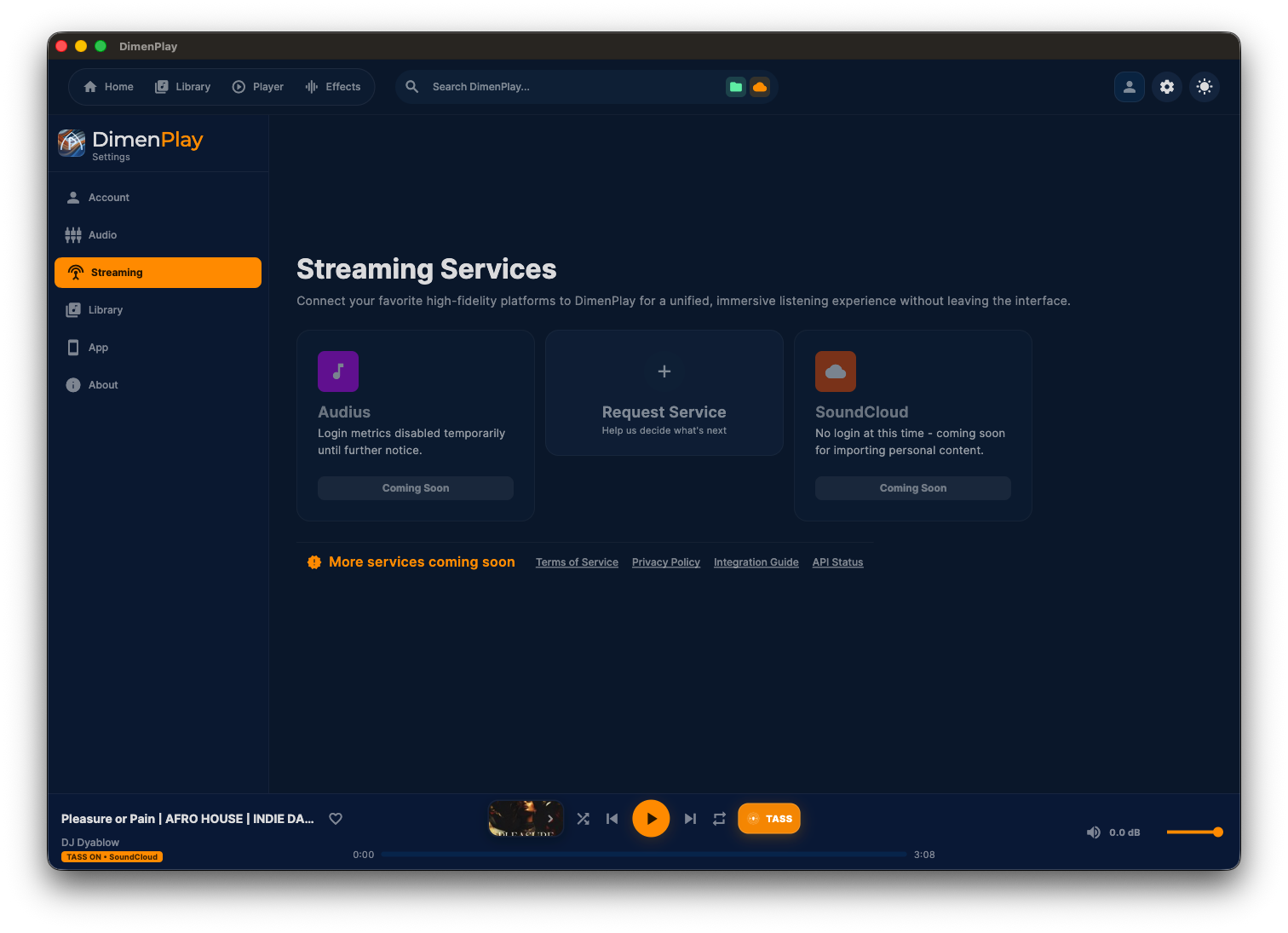Click the track progress bar
The height and width of the screenshot is (933, 1288).
click(644, 854)
